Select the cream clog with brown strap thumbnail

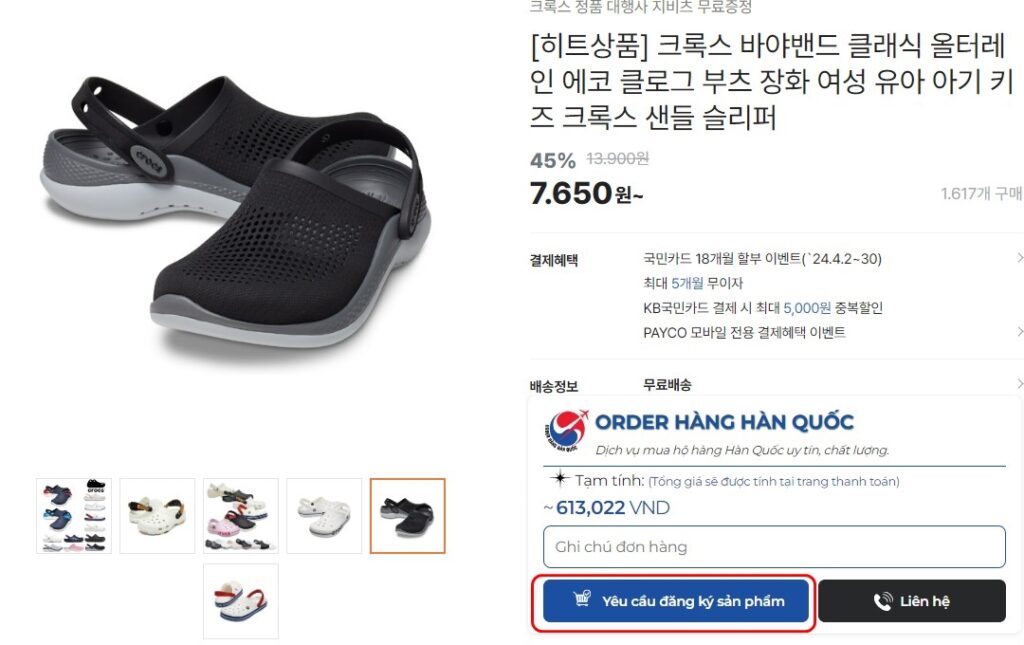pos(157,516)
